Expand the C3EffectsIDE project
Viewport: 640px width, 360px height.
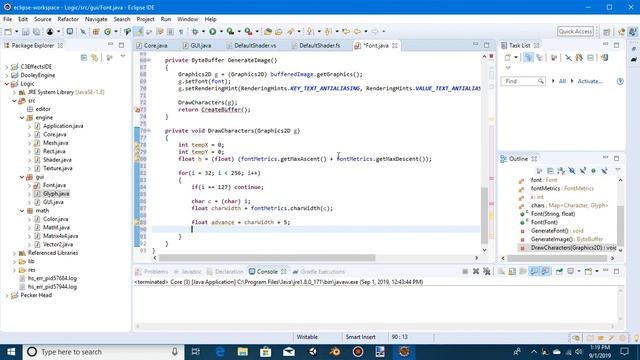[x=7, y=67]
